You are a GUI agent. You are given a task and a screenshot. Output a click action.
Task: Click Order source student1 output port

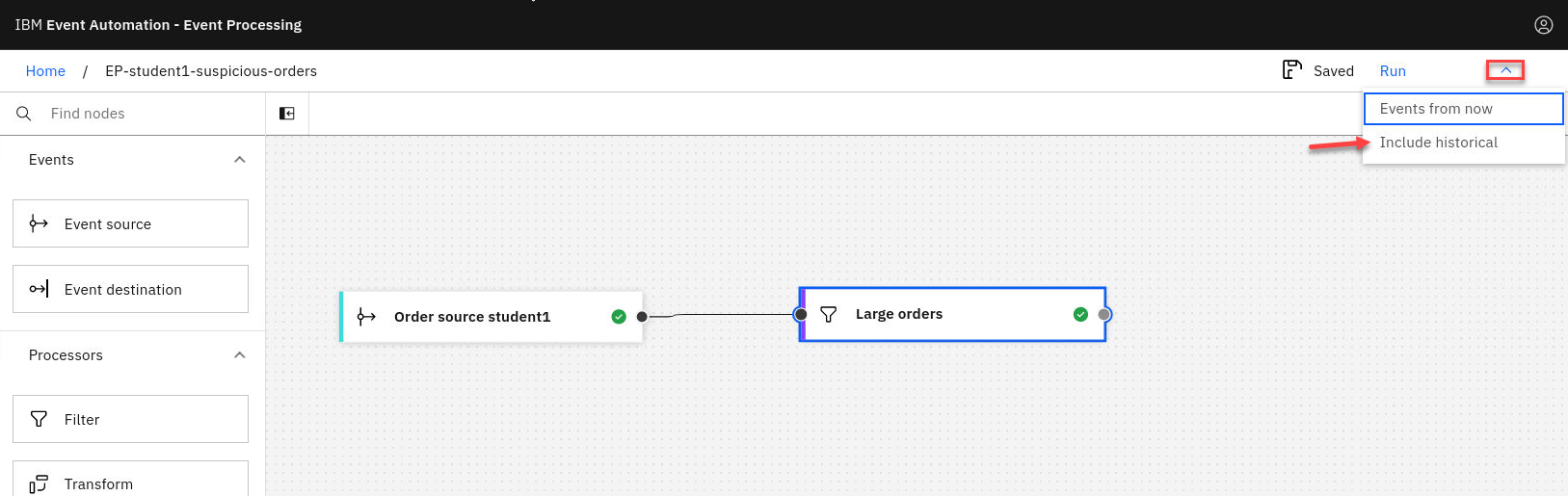(642, 317)
